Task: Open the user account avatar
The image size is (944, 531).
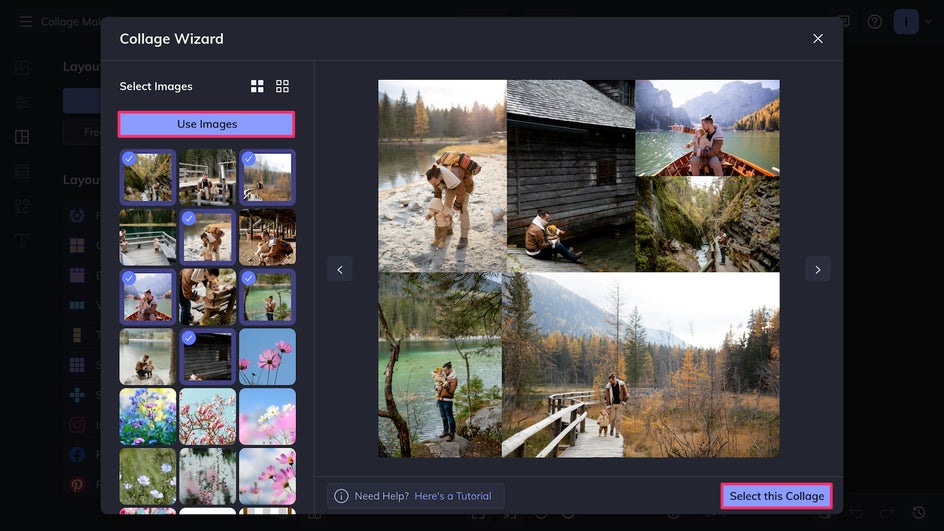Action: point(905,22)
